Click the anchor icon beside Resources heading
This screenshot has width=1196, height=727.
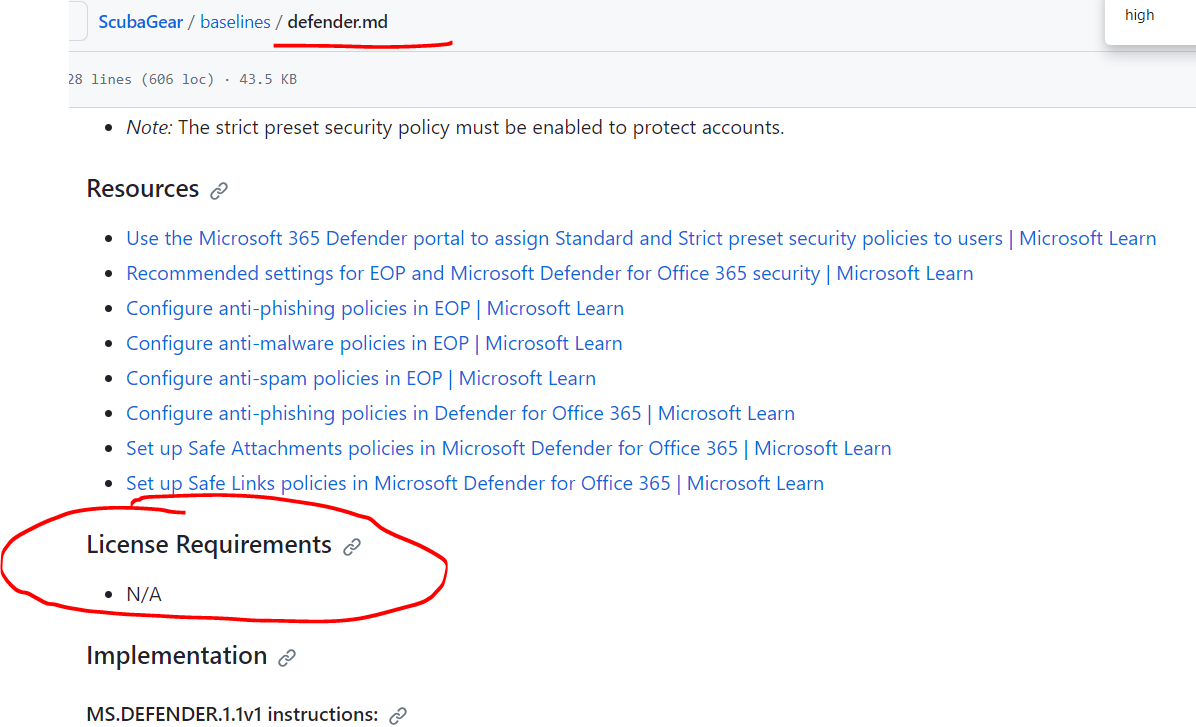pos(218,189)
